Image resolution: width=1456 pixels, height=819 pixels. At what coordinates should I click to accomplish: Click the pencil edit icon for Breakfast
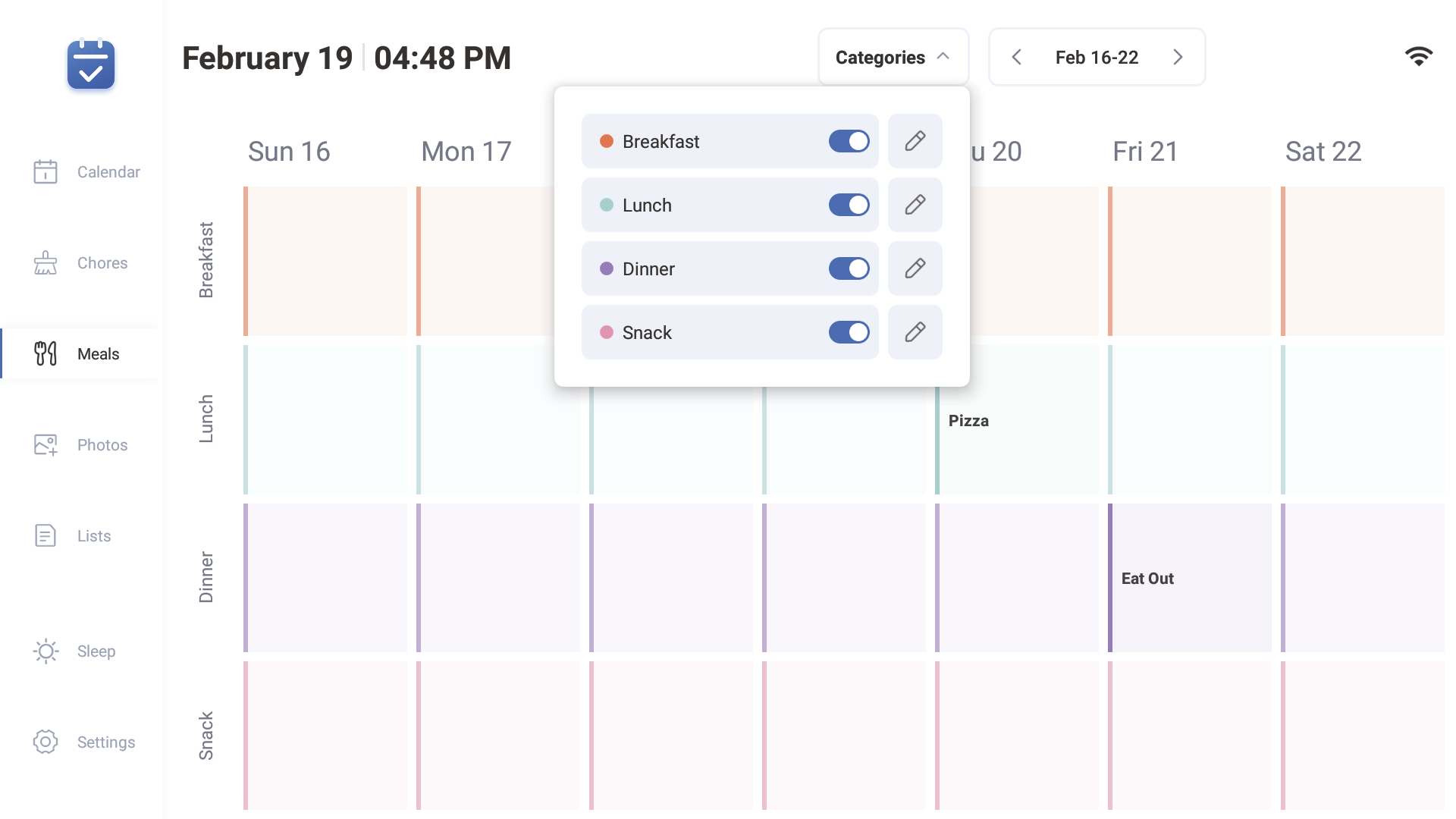coord(915,141)
